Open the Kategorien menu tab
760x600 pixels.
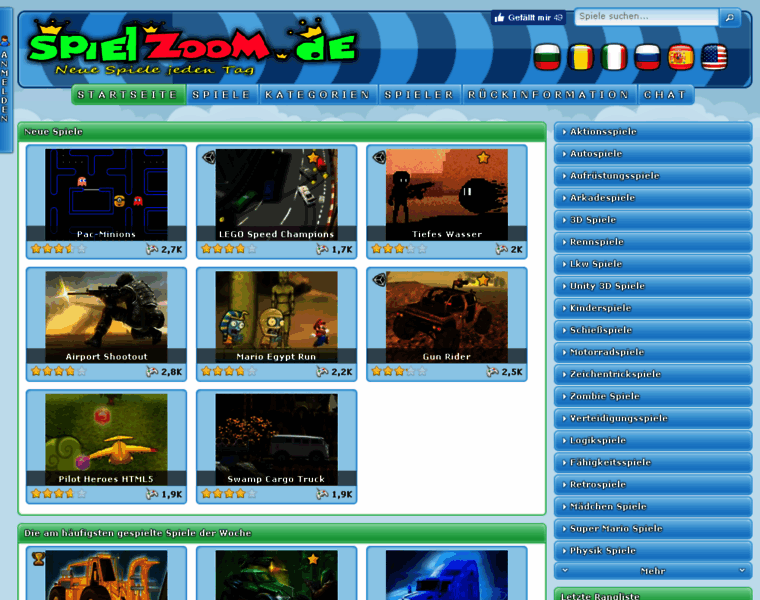click(x=318, y=95)
